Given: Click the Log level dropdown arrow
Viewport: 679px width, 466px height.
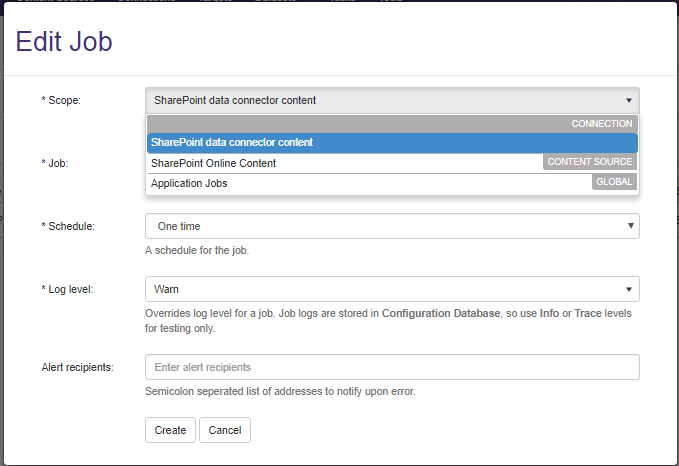Looking at the screenshot, I should [628, 289].
